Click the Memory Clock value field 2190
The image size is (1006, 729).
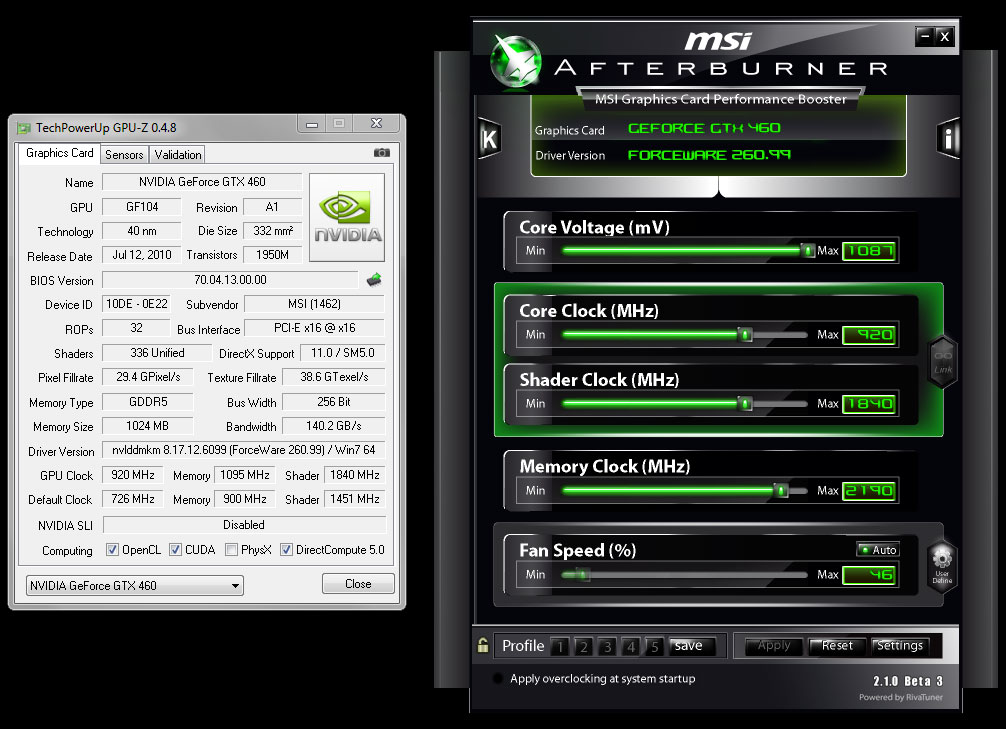869,491
